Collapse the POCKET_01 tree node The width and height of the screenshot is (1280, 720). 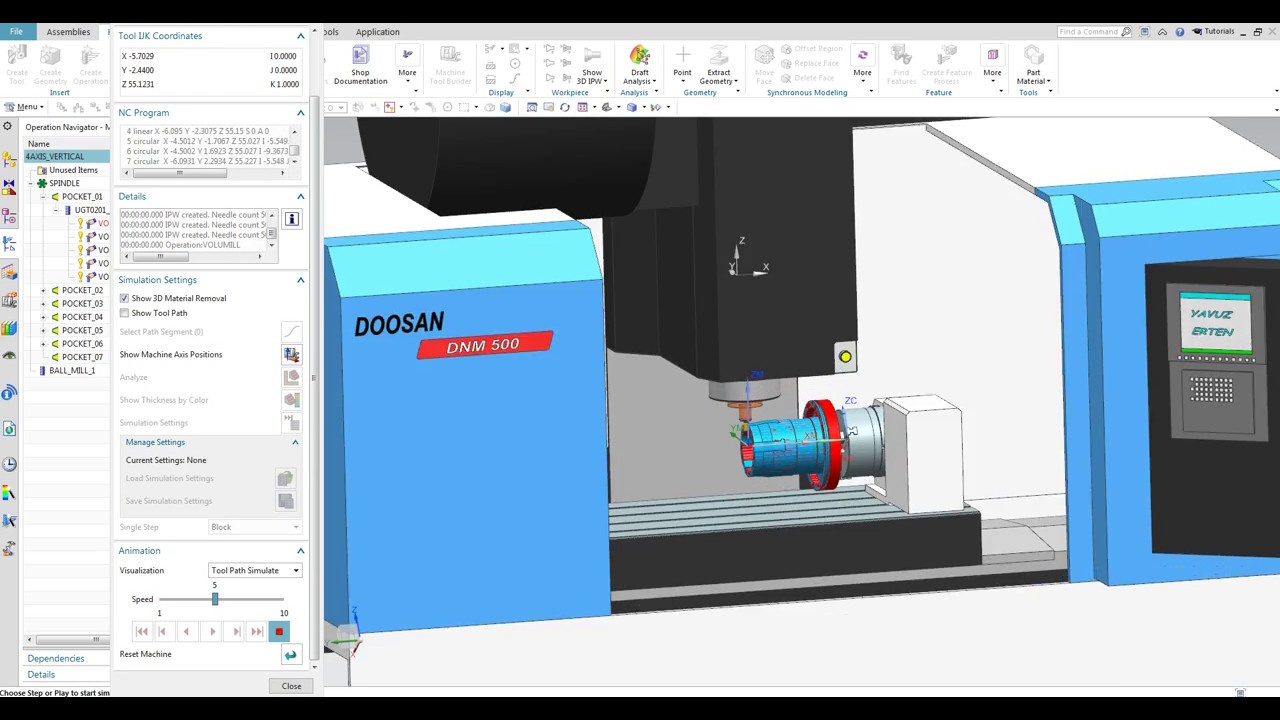tap(42, 197)
